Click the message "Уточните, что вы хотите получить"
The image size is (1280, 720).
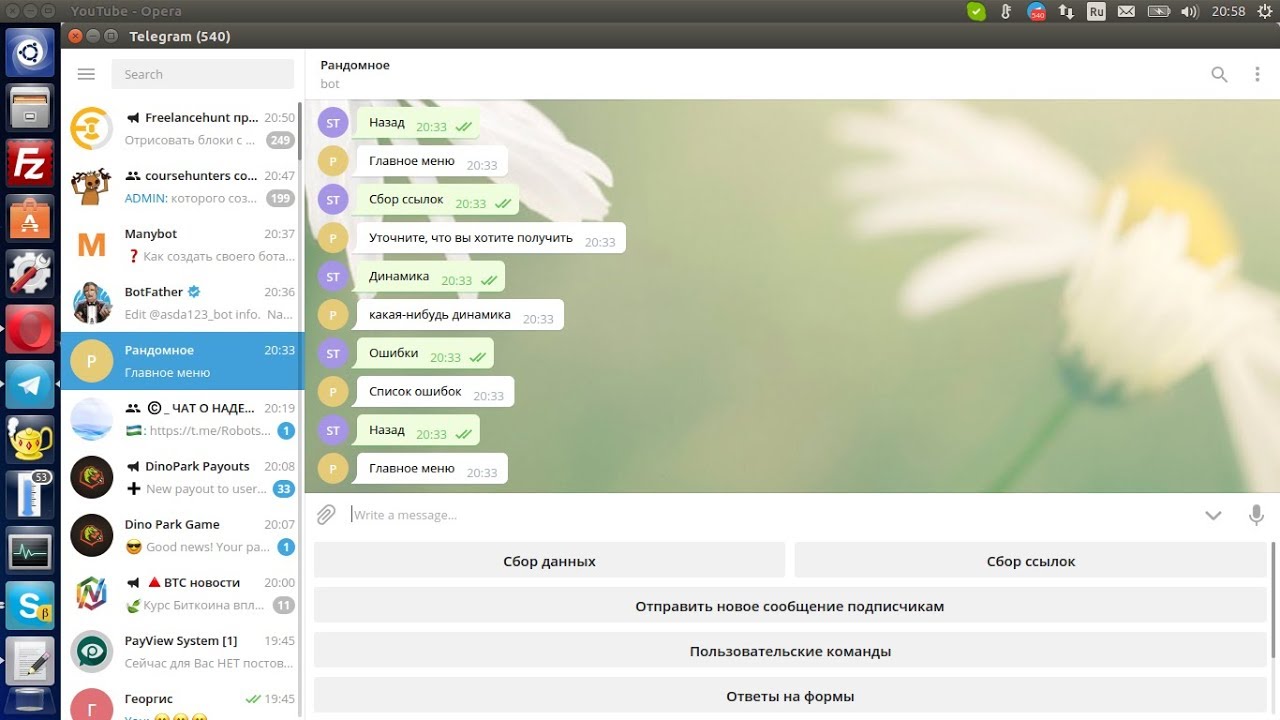coord(490,238)
